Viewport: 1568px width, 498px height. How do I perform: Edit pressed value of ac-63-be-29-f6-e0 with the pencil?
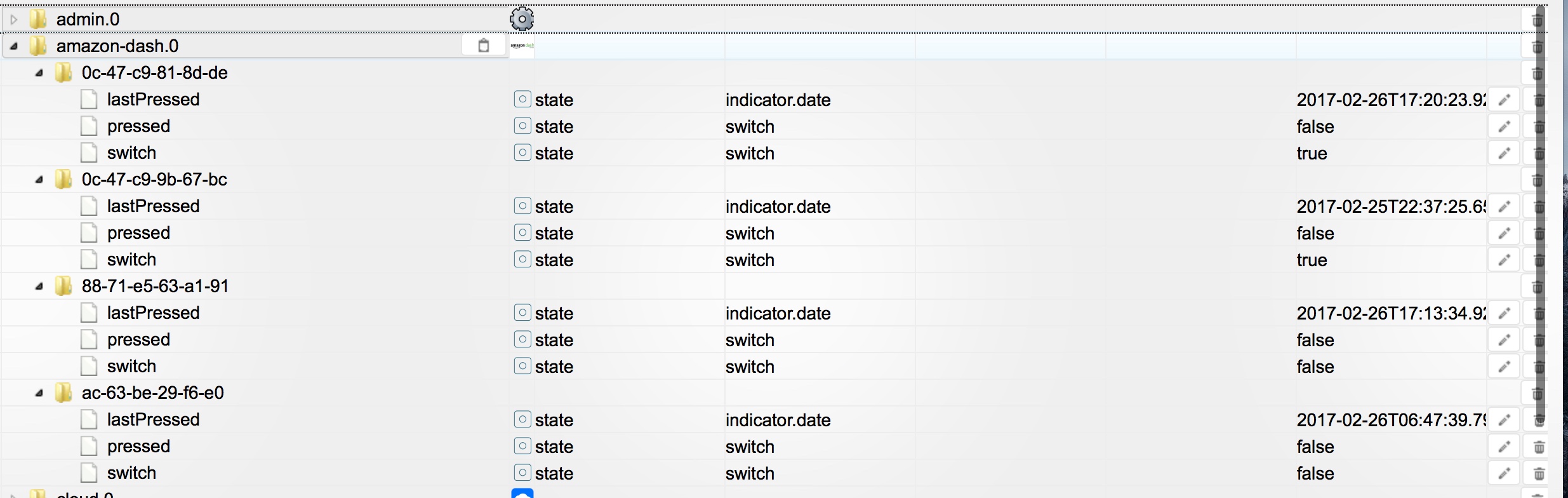[1504, 447]
